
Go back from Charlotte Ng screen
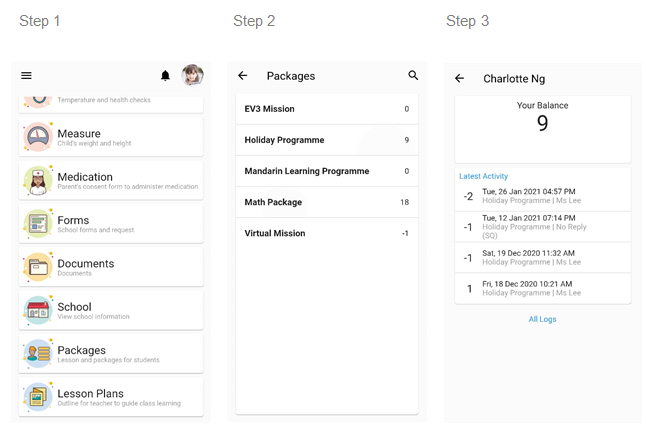[x=460, y=79]
